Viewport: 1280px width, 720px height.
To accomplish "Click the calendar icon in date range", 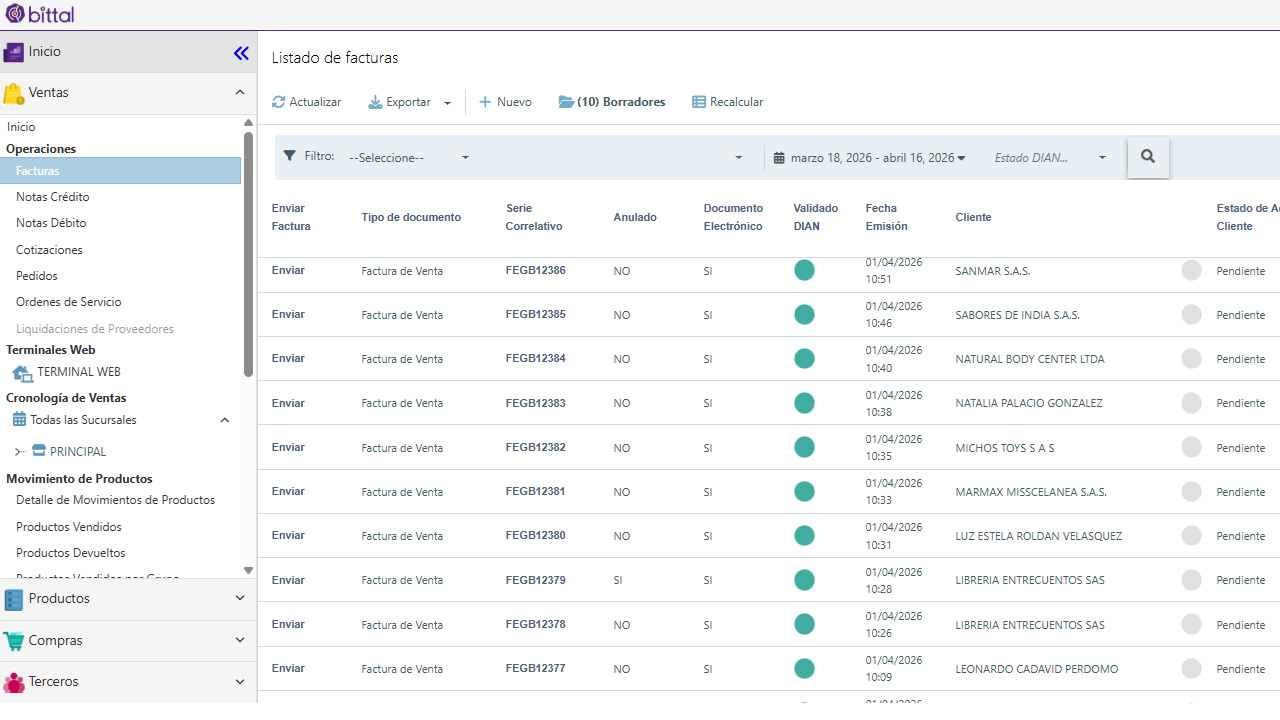I will tap(779, 158).
